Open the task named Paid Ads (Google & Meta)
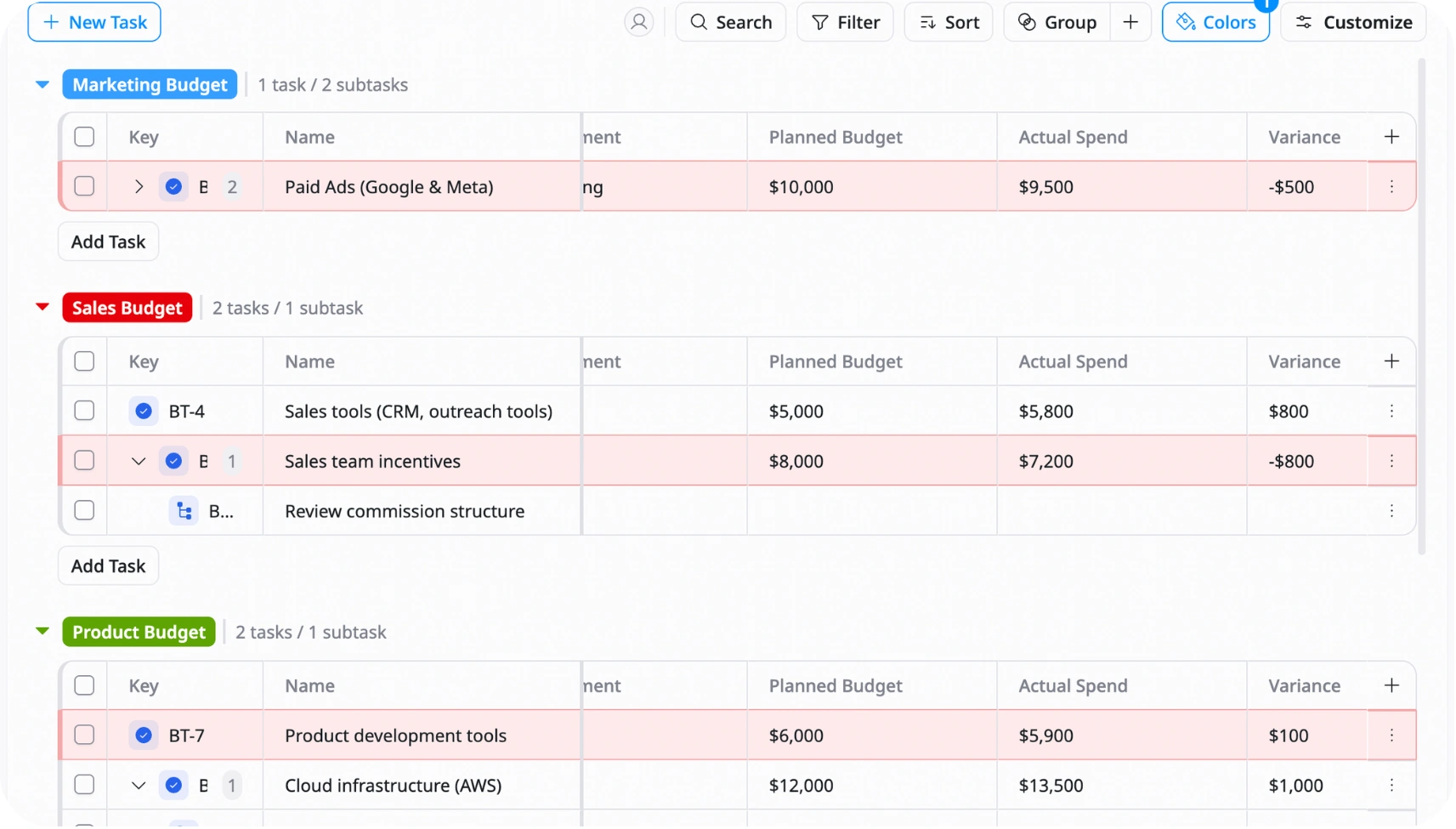Screen dimensions: 1456x829 pos(388,187)
